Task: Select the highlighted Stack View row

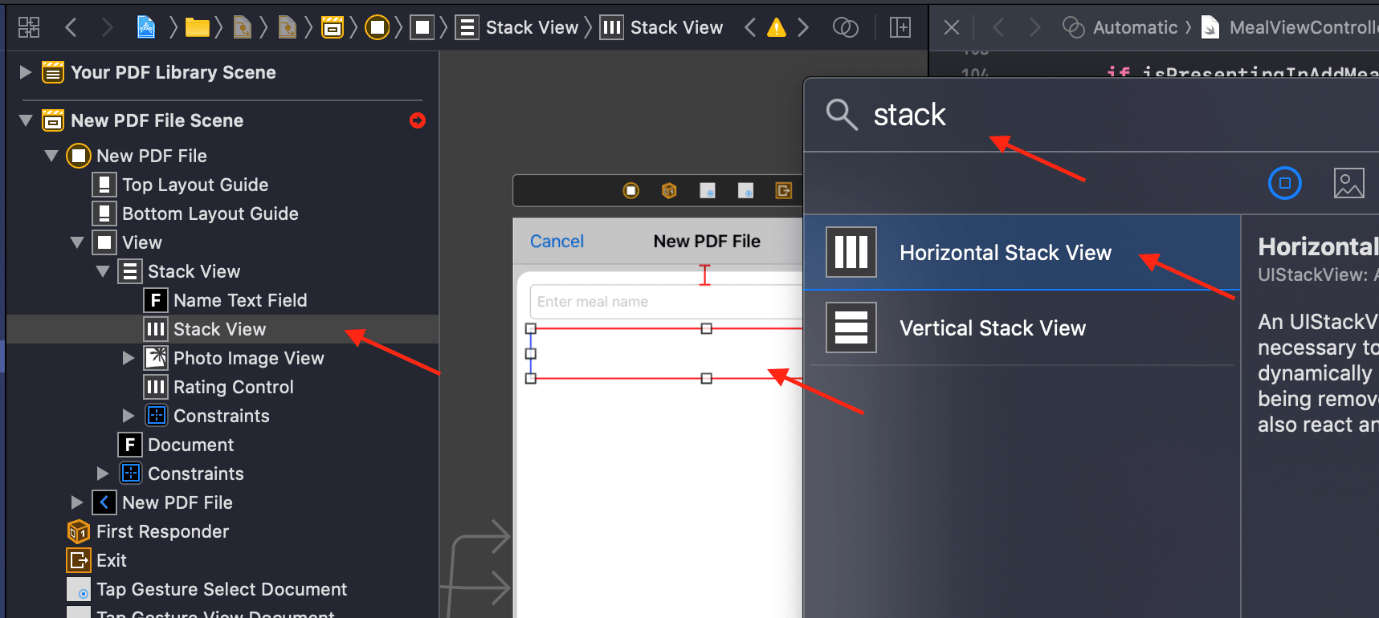Action: 222,329
